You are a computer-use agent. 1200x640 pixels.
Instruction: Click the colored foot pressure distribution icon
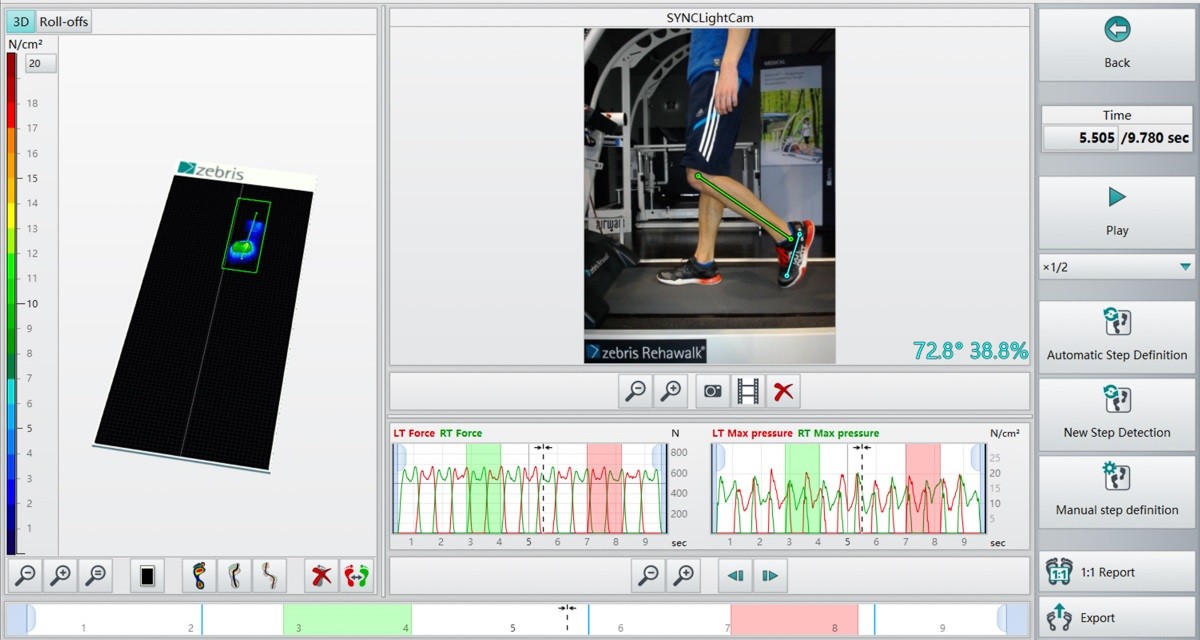point(200,576)
